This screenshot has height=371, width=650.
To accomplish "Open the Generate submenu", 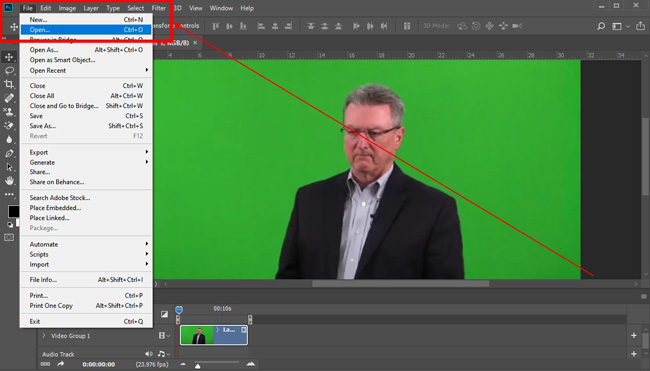I will 86,162.
